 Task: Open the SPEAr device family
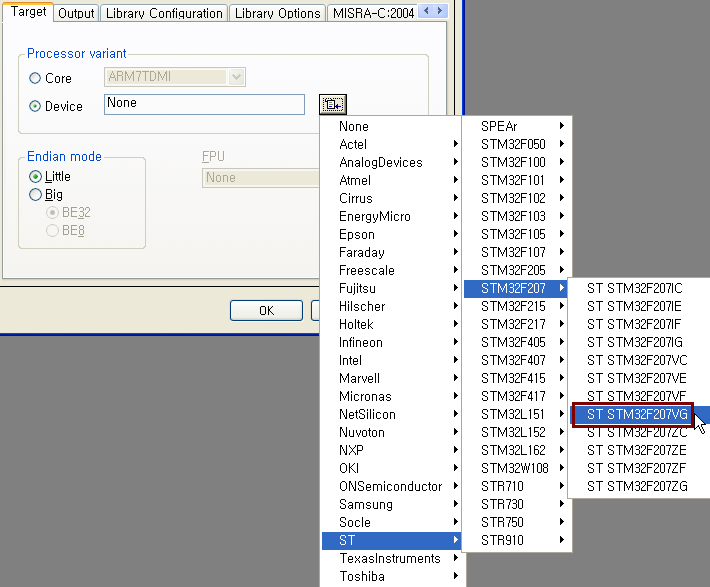[x=517, y=126]
